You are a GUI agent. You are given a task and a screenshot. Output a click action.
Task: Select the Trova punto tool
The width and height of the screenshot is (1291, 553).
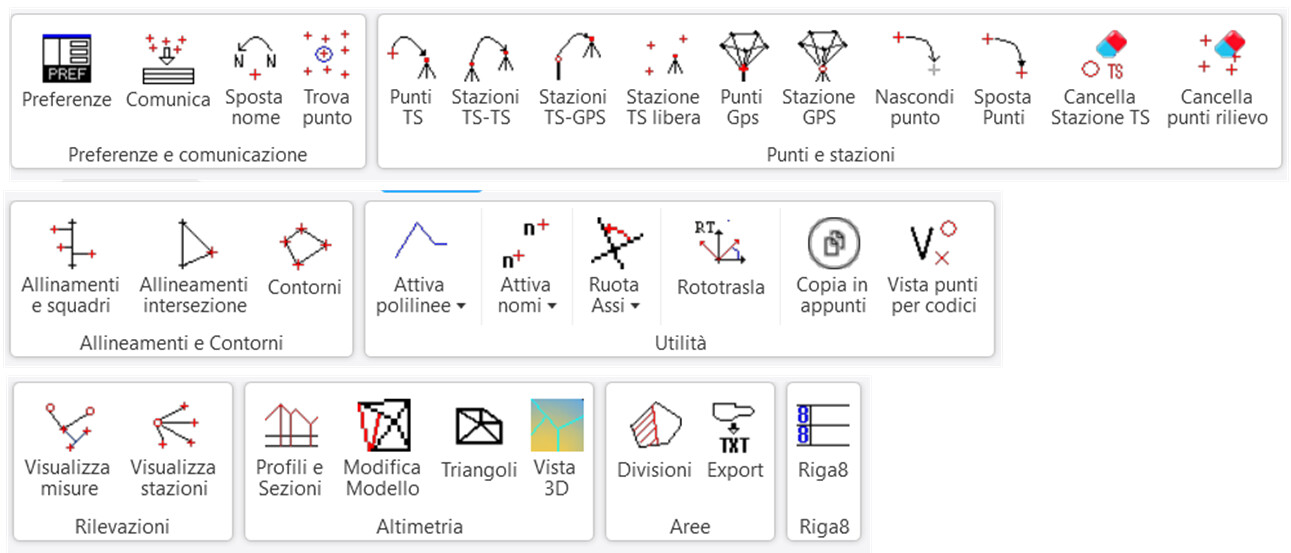328,56
